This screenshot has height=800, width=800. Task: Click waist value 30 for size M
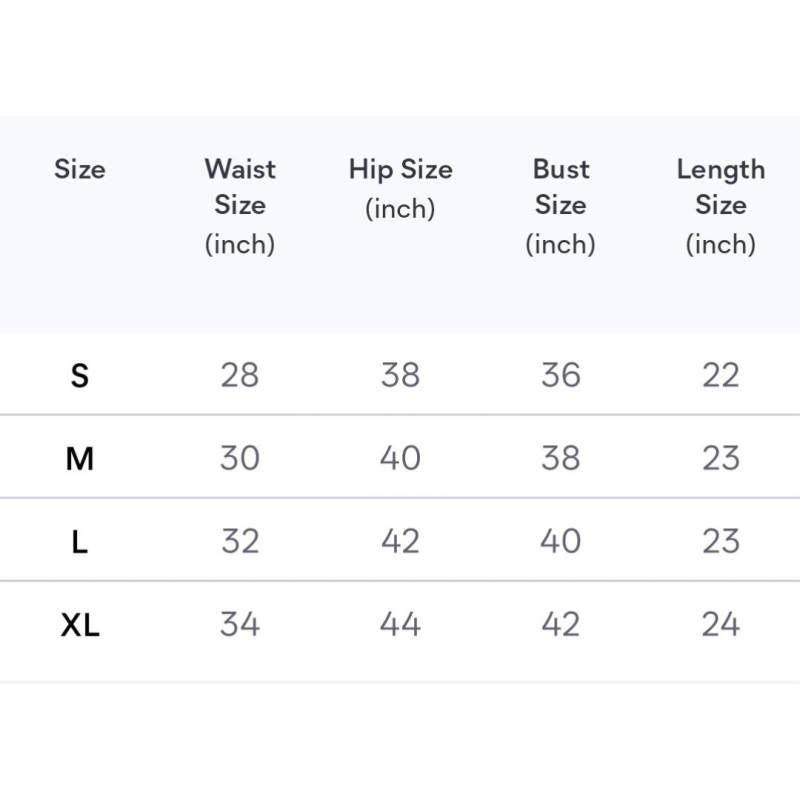[x=240, y=458]
